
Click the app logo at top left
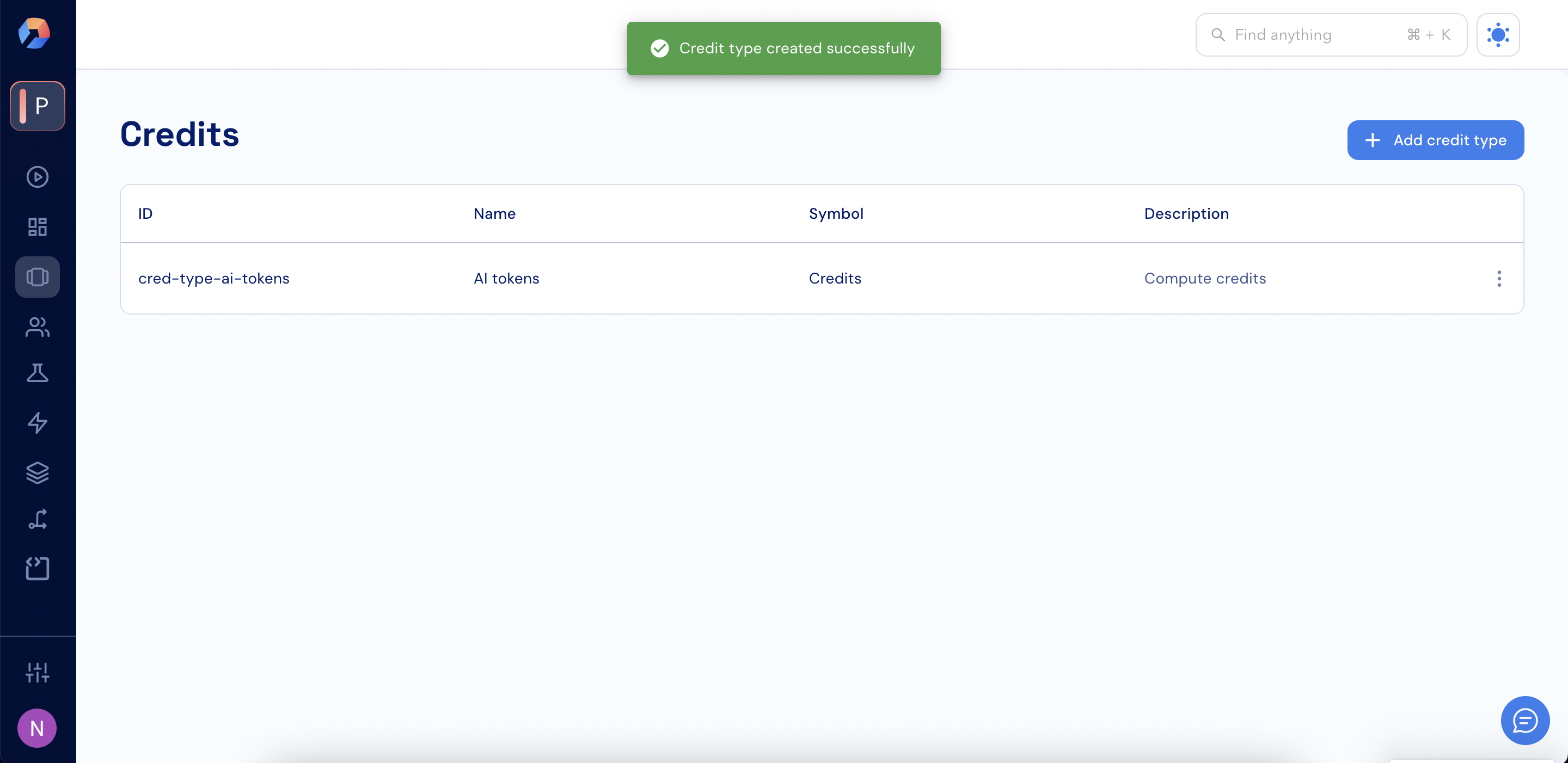(34, 33)
